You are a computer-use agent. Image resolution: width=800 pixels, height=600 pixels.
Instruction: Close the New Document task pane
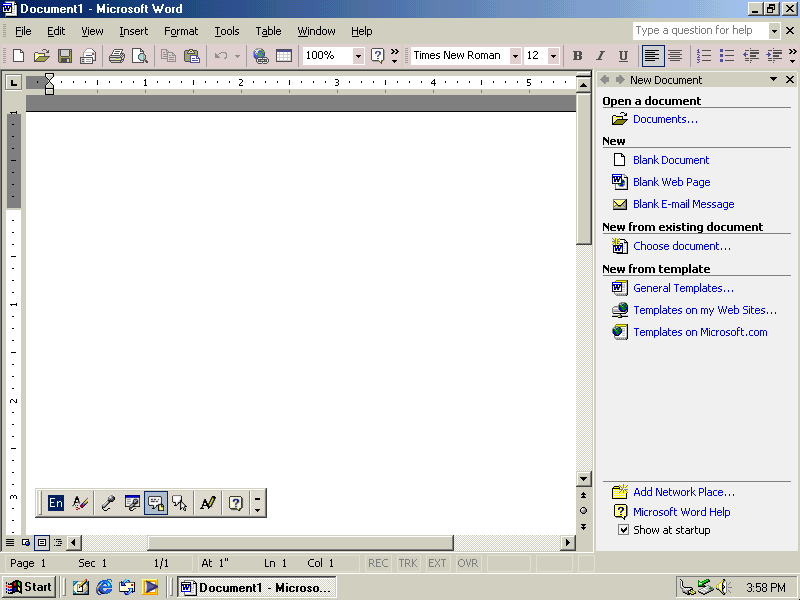[x=790, y=80]
